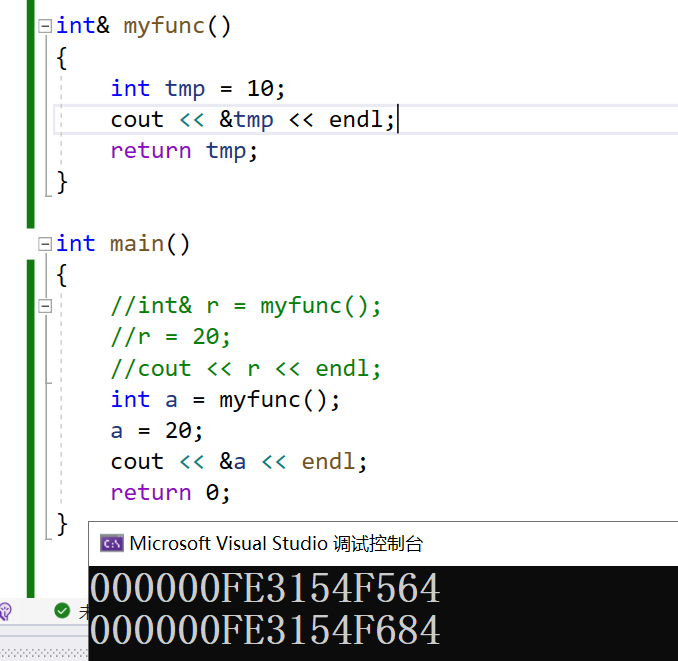Click the 'int main()' declaration
This screenshot has height=661, width=678.
(x=123, y=244)
